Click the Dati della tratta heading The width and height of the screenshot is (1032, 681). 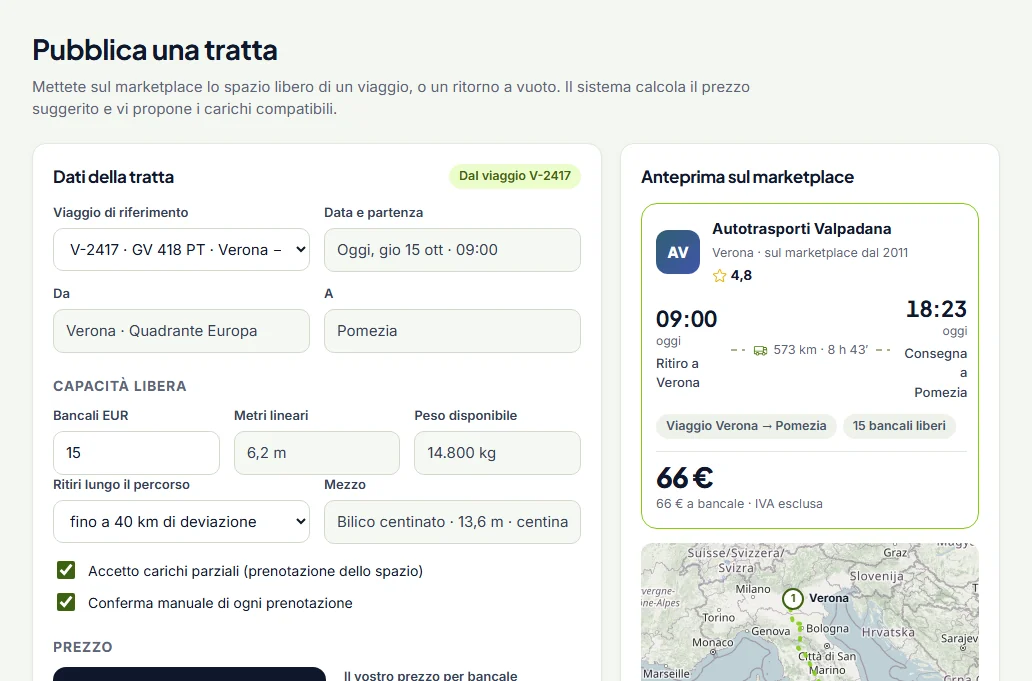[113, 177]
